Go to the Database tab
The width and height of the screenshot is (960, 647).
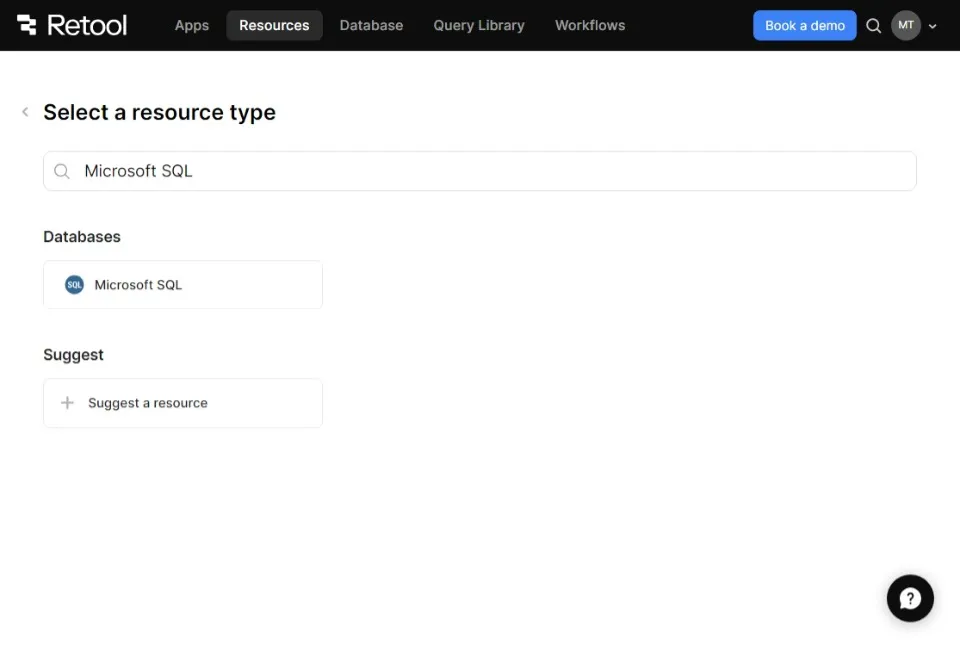click(371, 25)
